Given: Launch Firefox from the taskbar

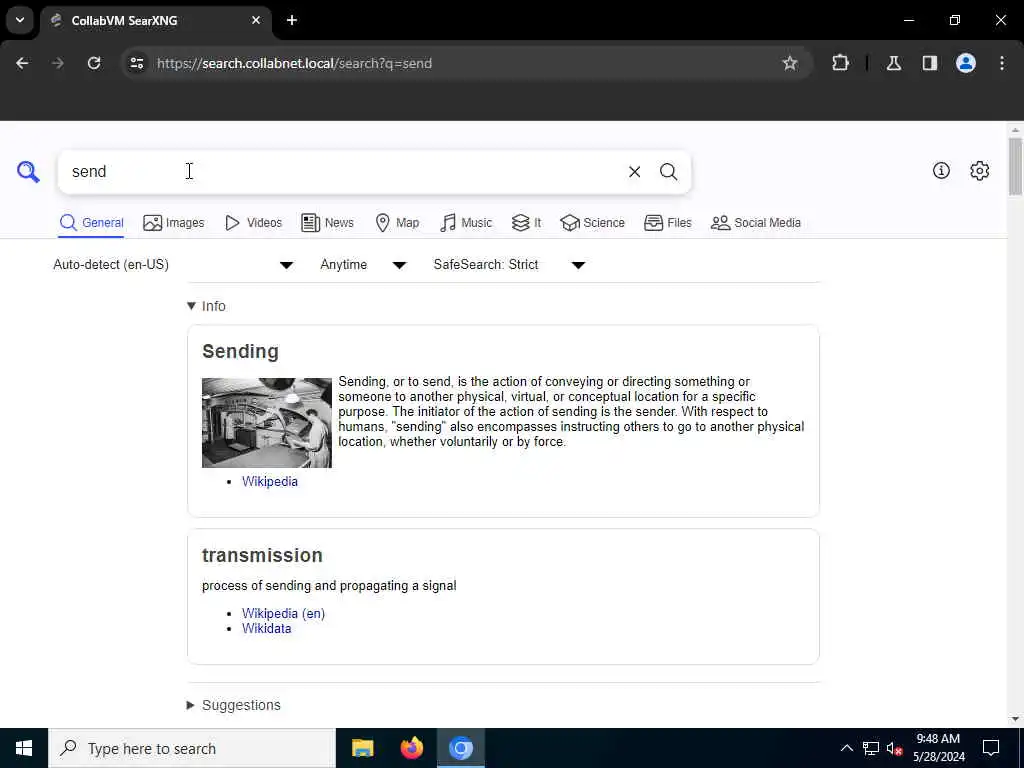Looking at the screenshot, I should click(x=411, y=748).
